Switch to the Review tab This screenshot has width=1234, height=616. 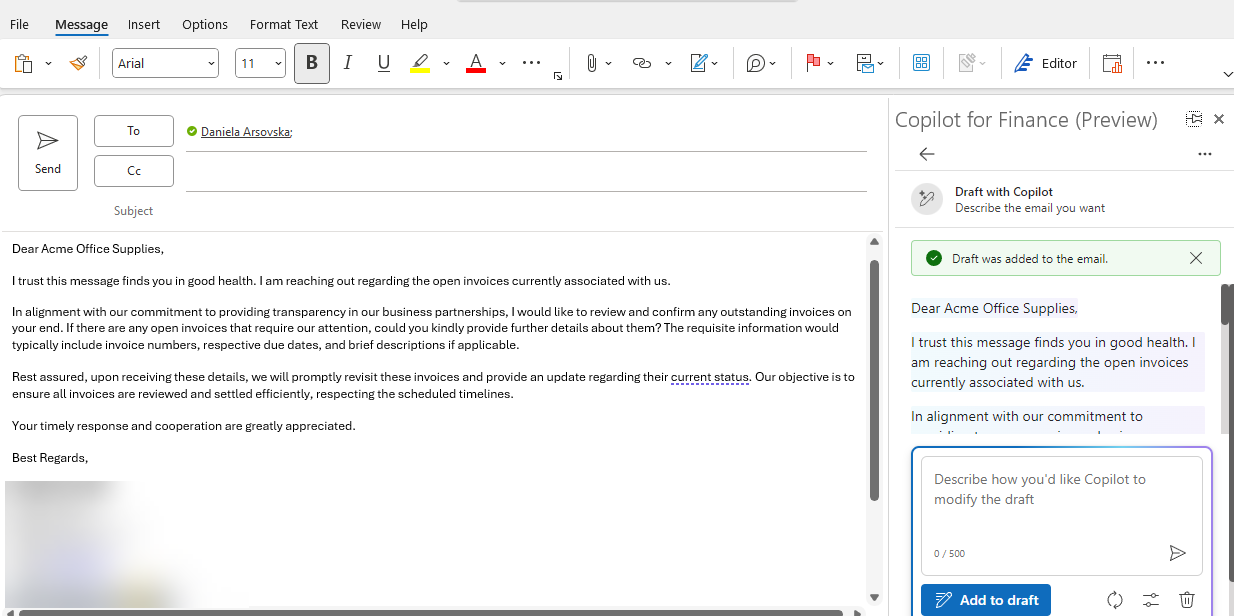(x=361, y=24)
